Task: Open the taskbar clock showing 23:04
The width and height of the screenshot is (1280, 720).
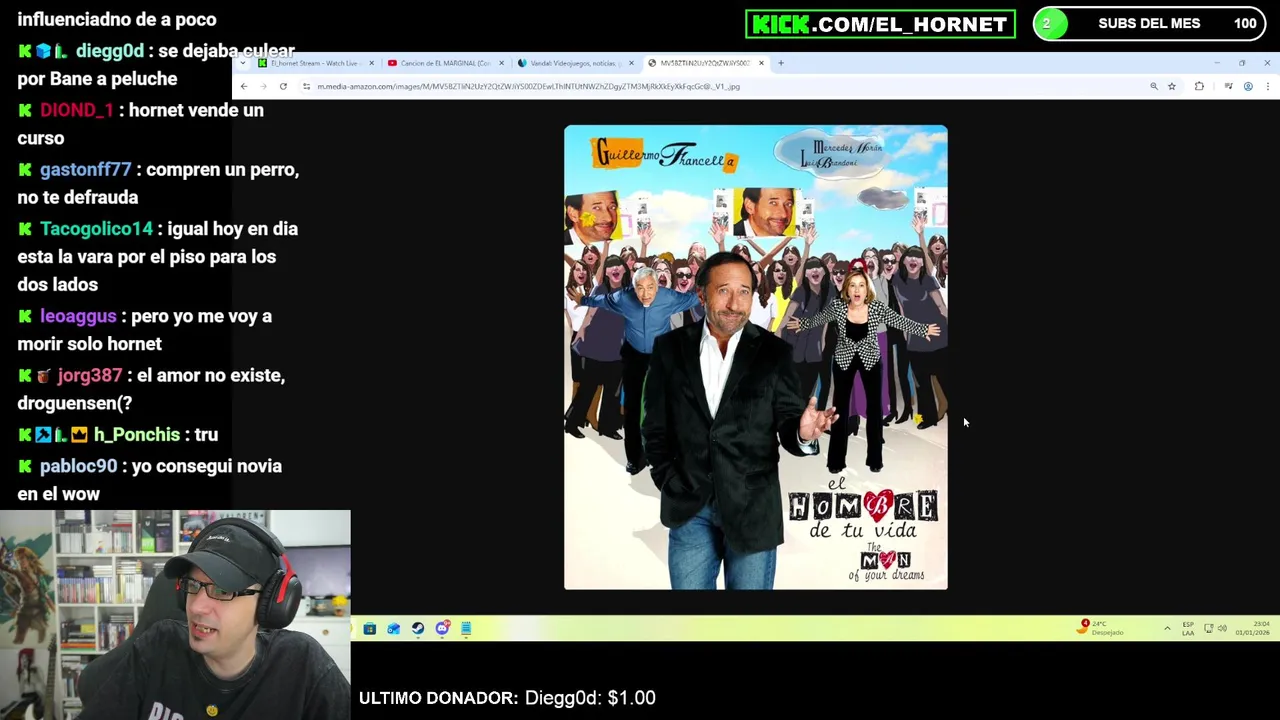Action: [1252, 628]
